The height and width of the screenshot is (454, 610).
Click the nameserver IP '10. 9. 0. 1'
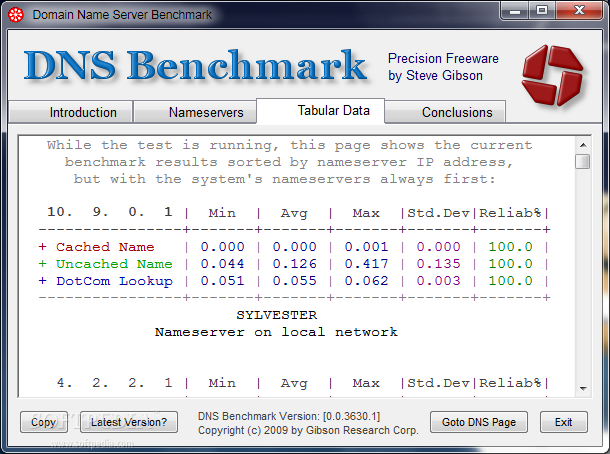pyautogui.click(x=110, y=212)
